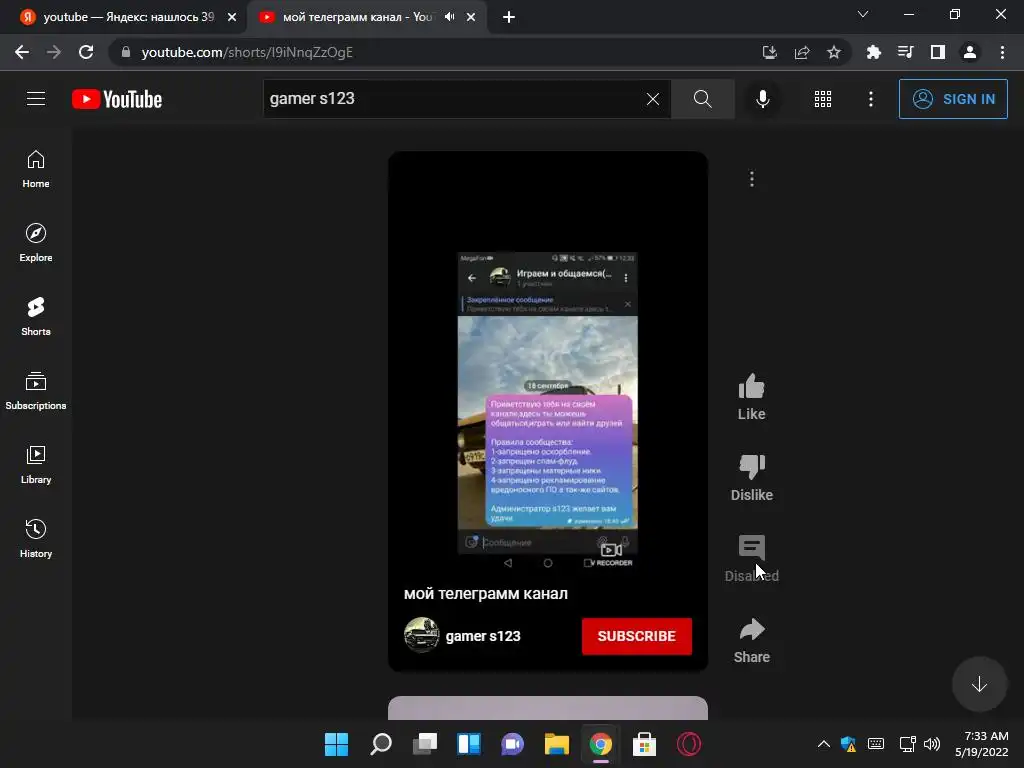Mute the tab audio speaker icon

pyautogui.click(x=449, y=17)
